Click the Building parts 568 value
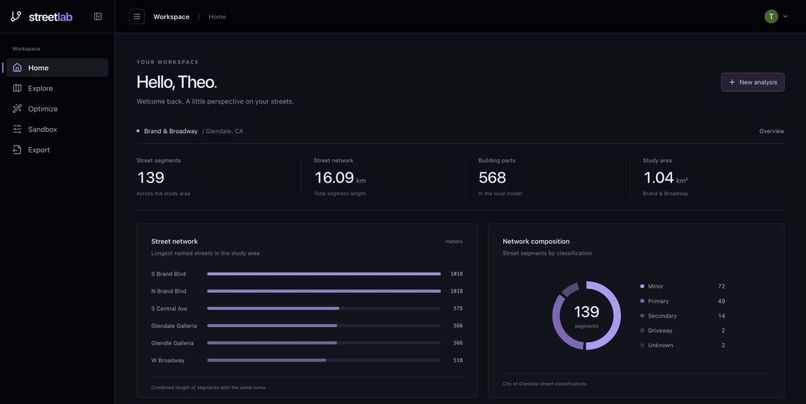The height and width of the screenshot is (404, 806). 492,177
